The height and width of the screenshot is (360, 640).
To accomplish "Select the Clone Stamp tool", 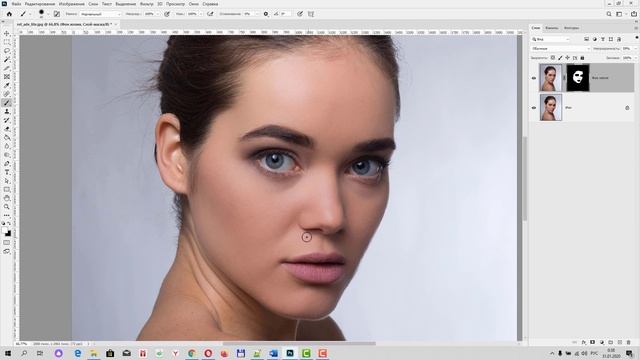I will coord(7,111).
